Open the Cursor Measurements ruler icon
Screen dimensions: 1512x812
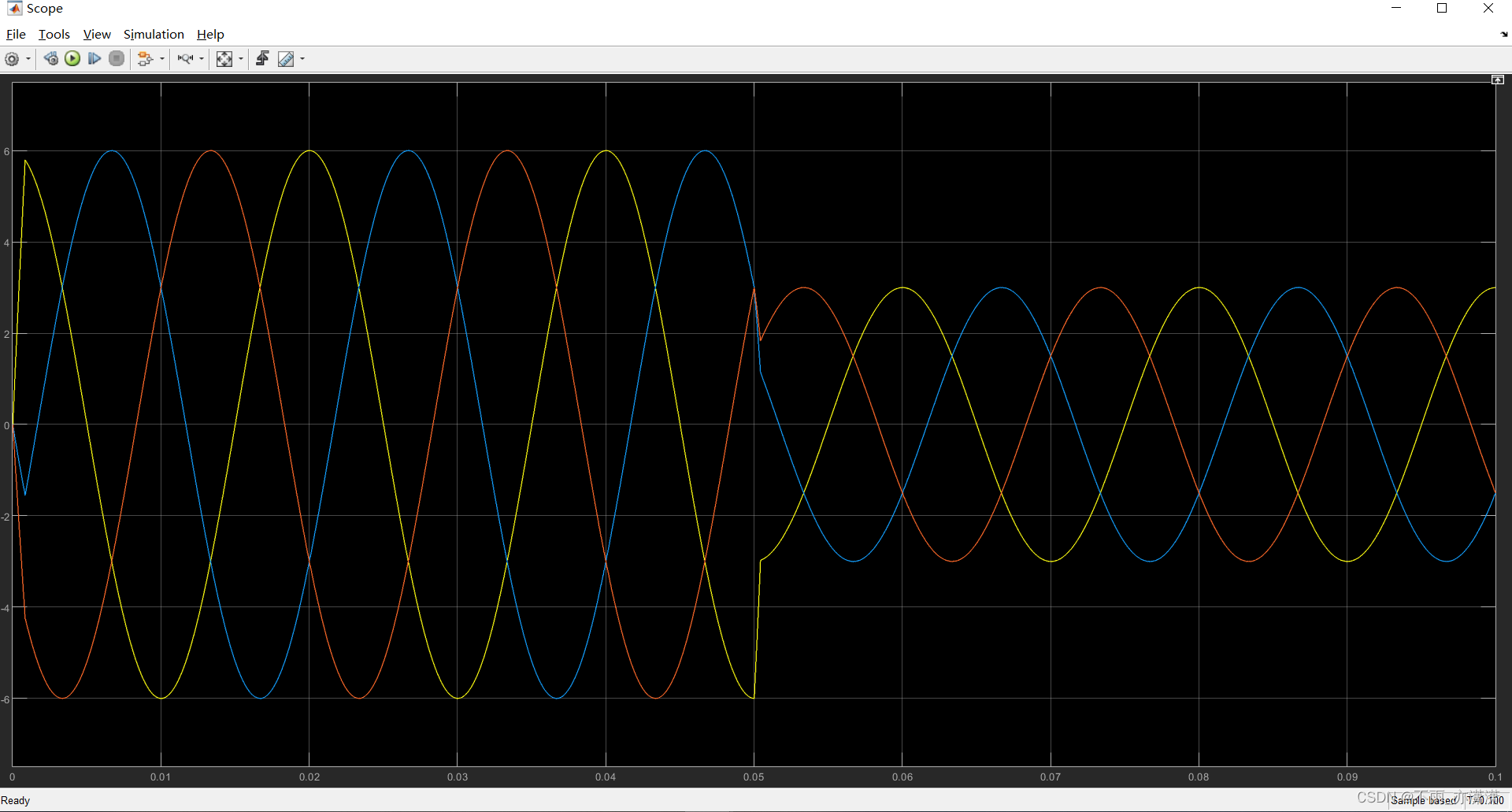point(286,59)
